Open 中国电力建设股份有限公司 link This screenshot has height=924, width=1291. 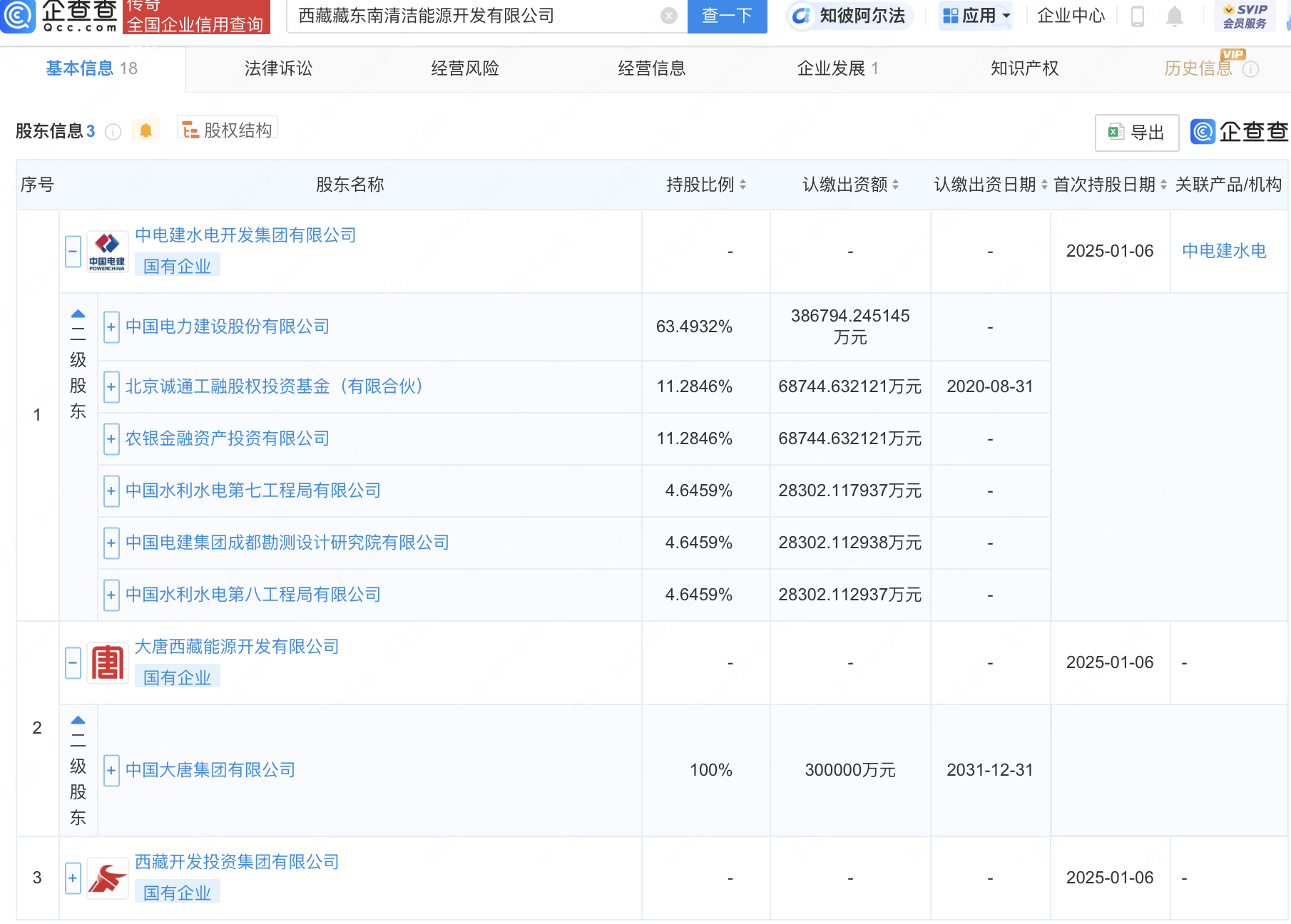pyautogui.click(x=228, y=327)
